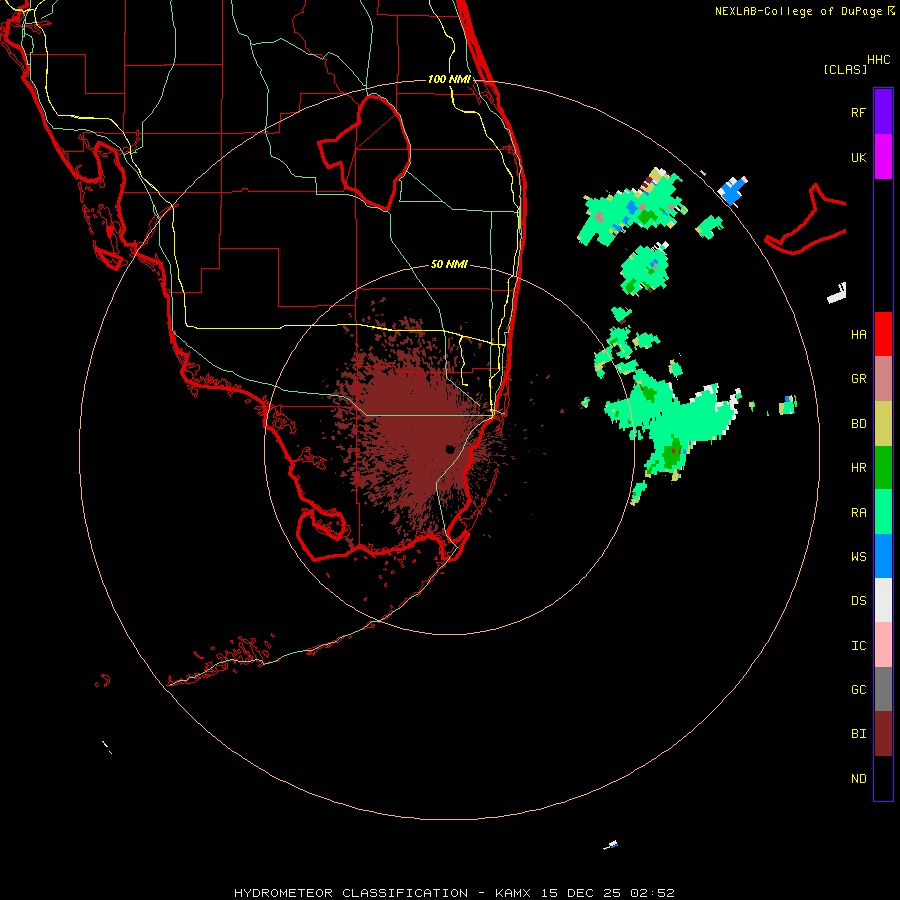Click the DS legend label
The image size is (900, 900).
[x=858, y=601]
